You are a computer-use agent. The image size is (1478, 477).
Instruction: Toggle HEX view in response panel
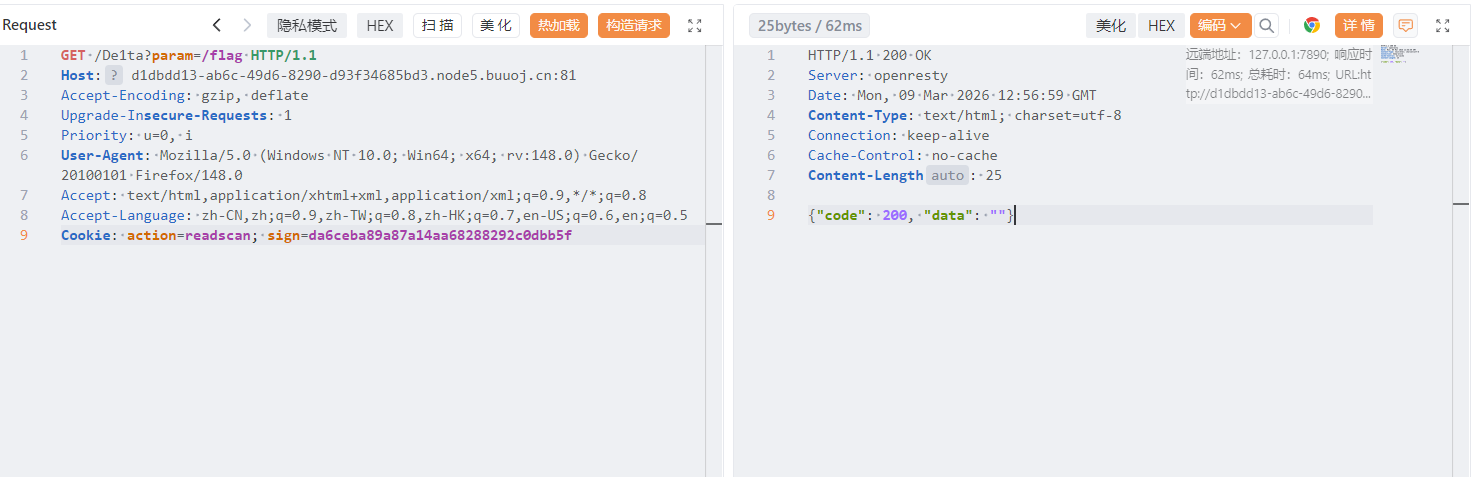click(1161, 26)
